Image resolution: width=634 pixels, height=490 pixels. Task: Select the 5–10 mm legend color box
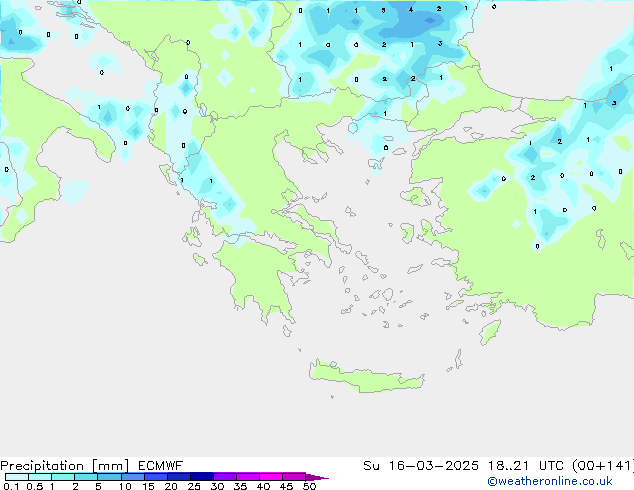pos(109,477)
